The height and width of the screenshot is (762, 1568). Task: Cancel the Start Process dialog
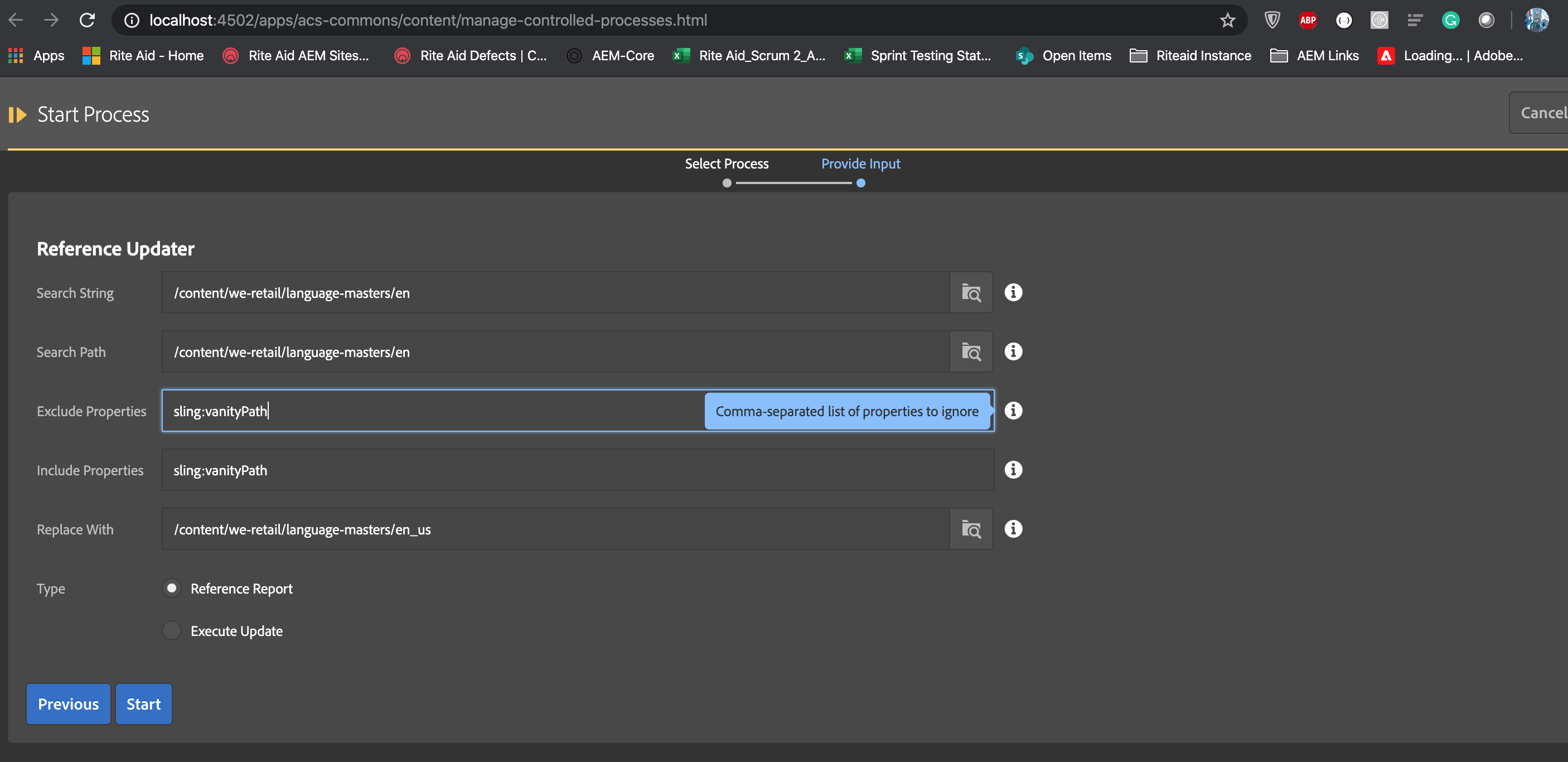(x=1542, y=113)
